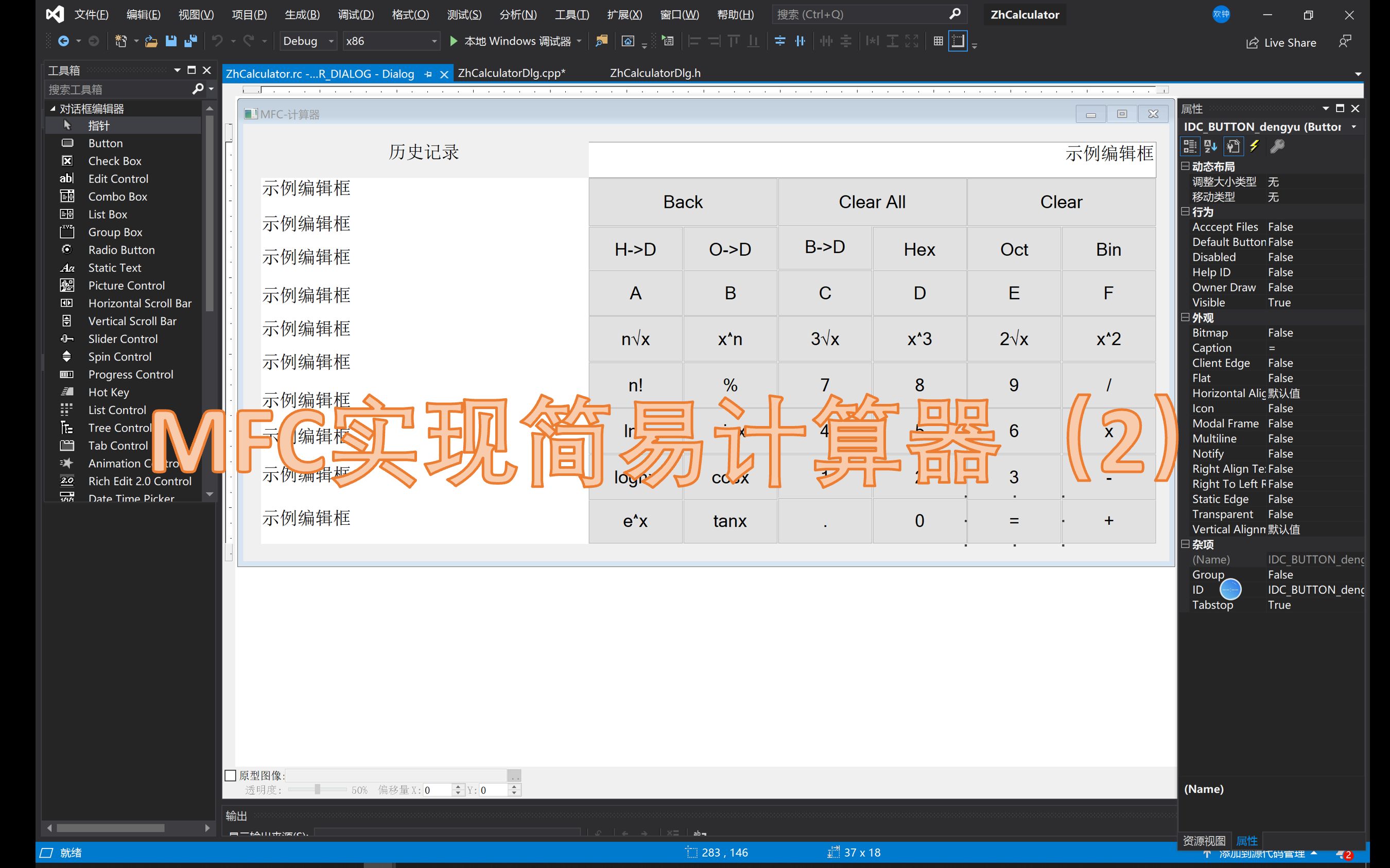Select the Back button in dialog

pyautogui.click(x=683, y=202)
